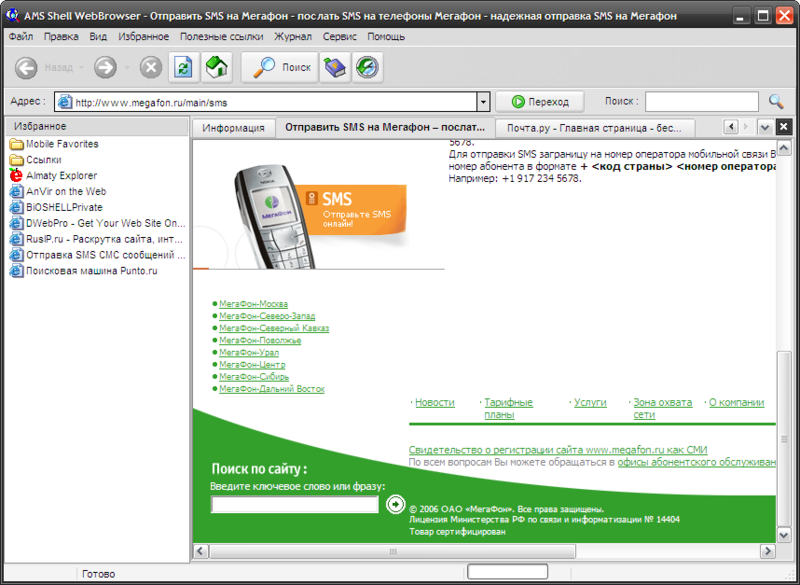Open RusIP.ru favorite entry
Viewport: 800px width, 585px height.
coord(96,239)
